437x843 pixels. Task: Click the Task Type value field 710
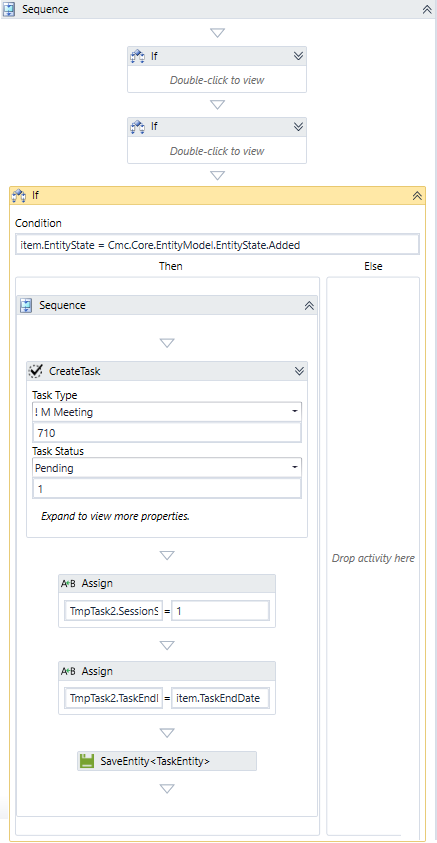coord(167,433)
